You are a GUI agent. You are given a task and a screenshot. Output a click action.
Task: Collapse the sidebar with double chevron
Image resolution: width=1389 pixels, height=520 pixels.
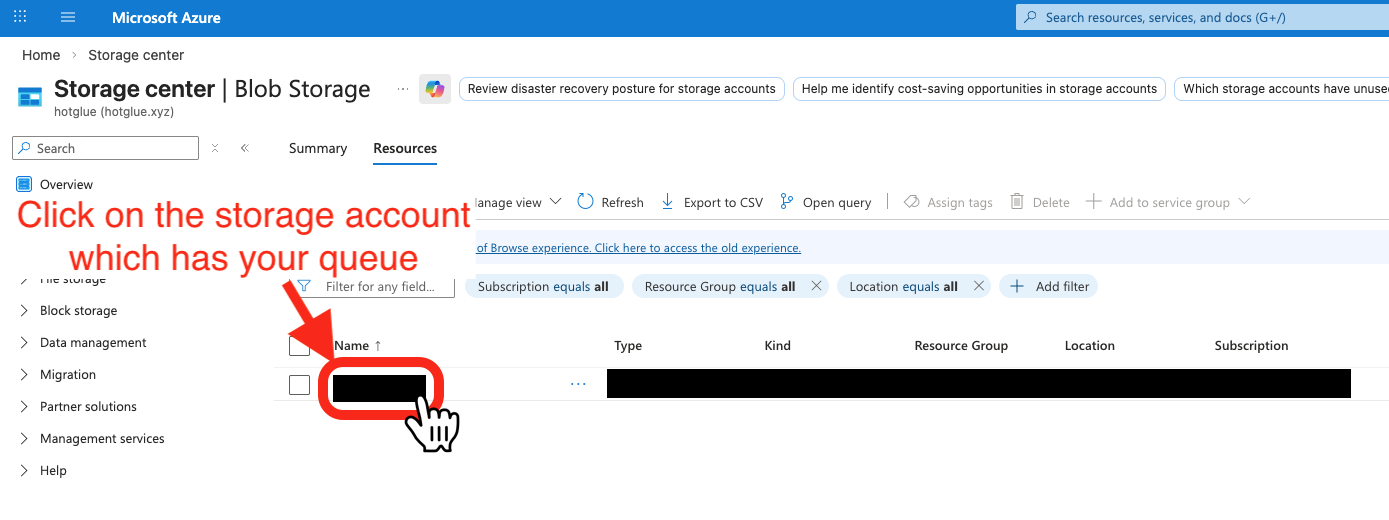click(245, 148)
